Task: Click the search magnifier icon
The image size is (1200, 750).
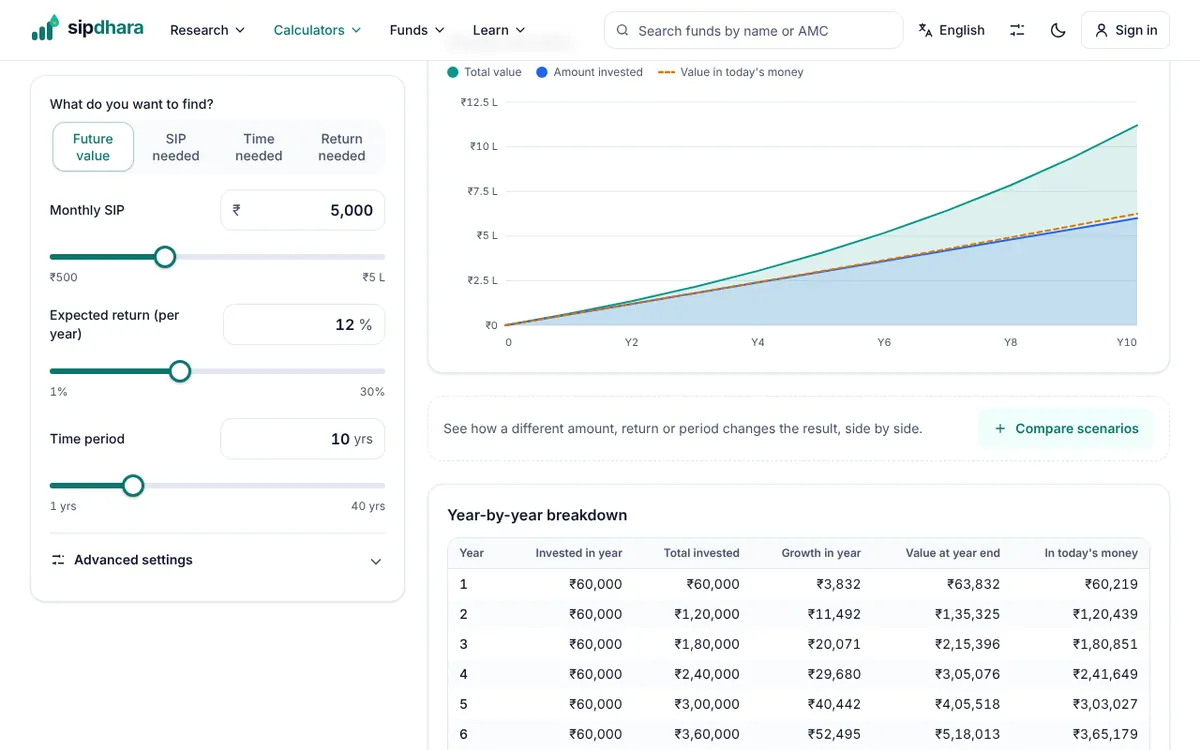Action: pos(623,30)
